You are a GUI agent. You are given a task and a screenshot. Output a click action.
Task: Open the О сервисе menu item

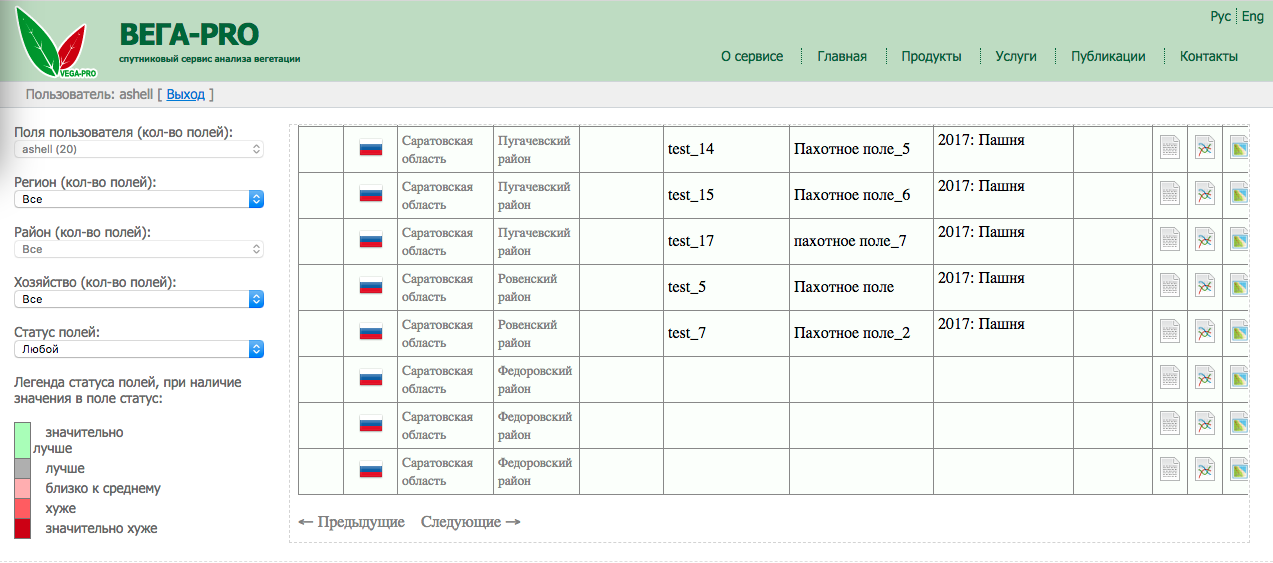pyautogui.click(x=752, y=57)
